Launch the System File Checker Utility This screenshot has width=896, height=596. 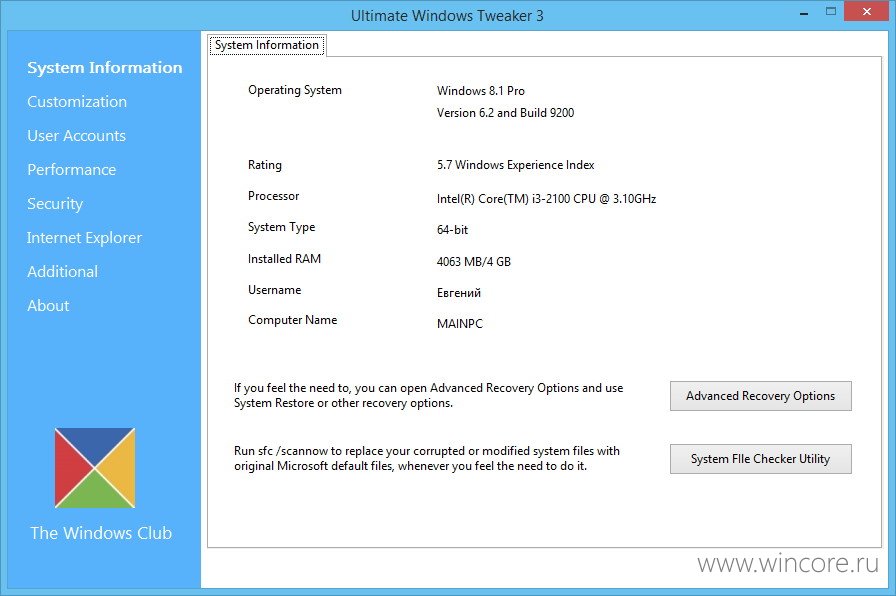(x=761, y=459)
